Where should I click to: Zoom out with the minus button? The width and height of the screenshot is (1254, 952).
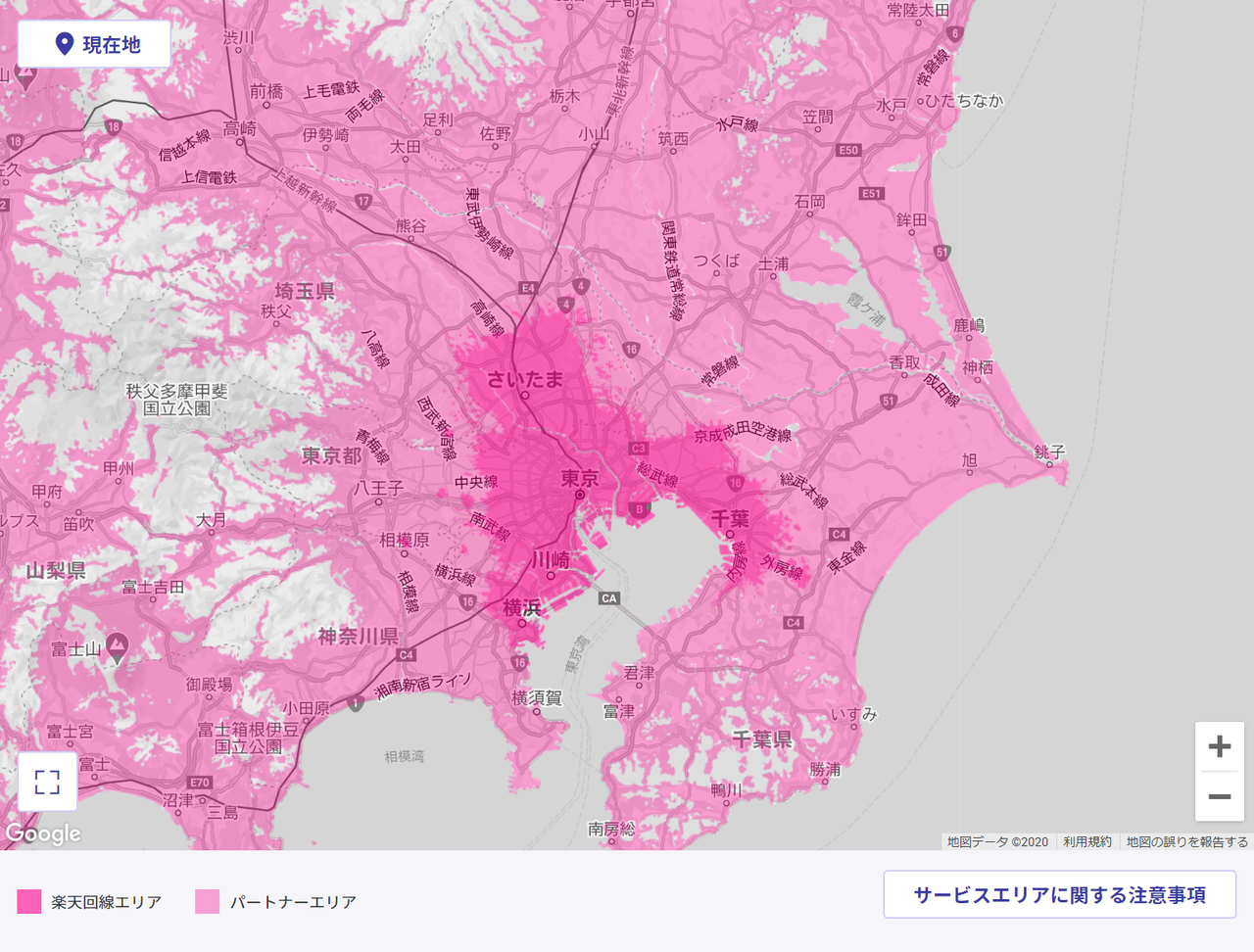tap(1219, 796)
